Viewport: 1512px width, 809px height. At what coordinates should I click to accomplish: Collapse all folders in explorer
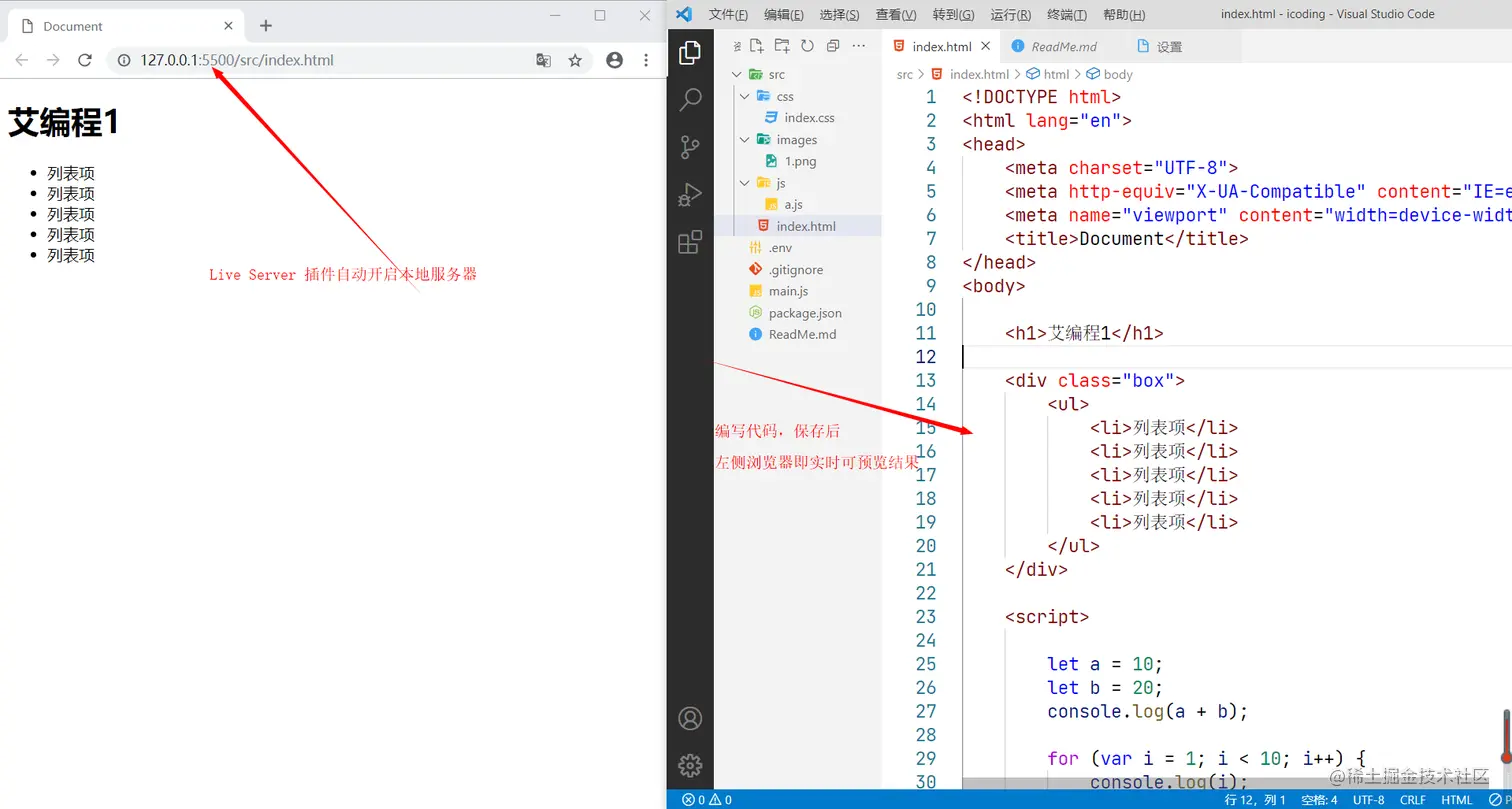[x=832, y=46]
